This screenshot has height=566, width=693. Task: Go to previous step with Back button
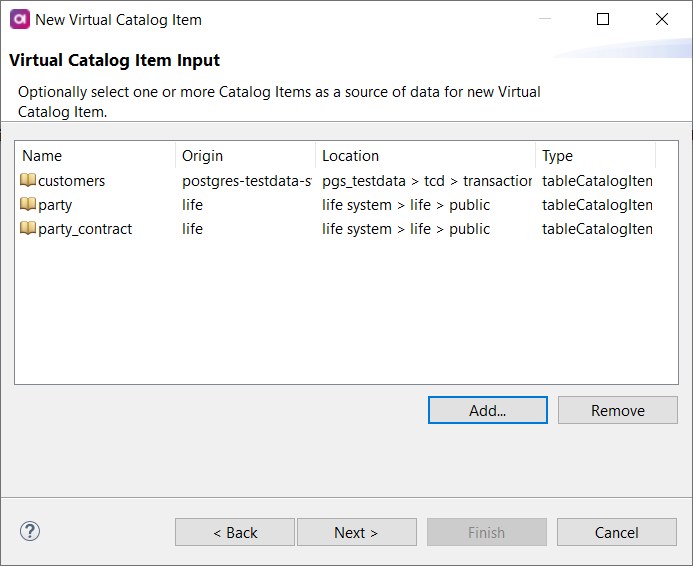point(235,532)
